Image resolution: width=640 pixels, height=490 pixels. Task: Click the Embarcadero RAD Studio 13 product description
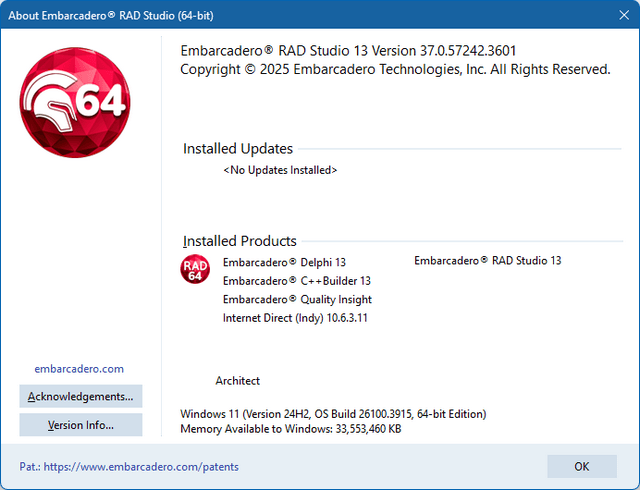tap(487, 260)
